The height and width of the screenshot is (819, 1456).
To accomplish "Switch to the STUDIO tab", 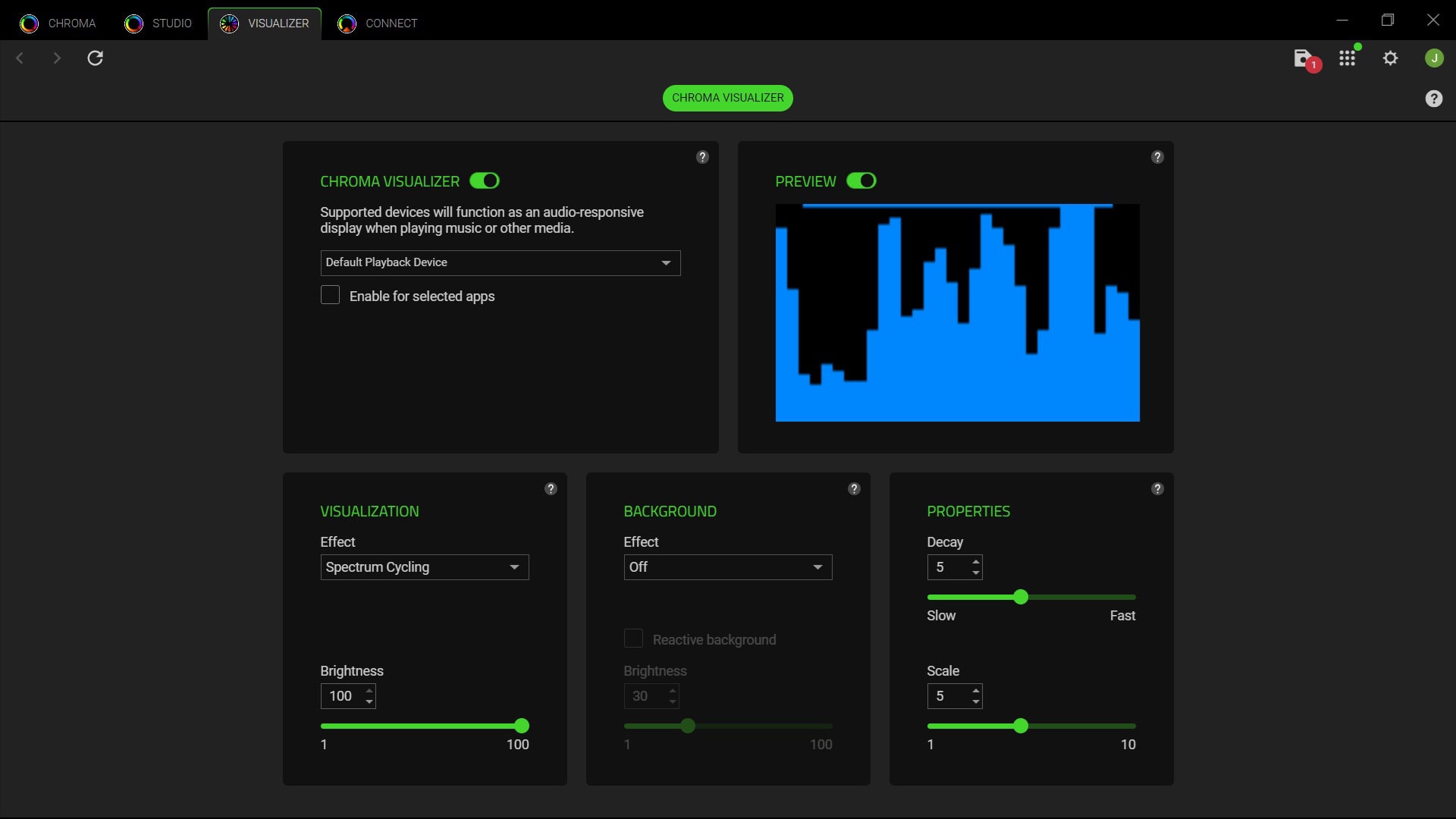I will pyautogui.click(x=158, y=24).
